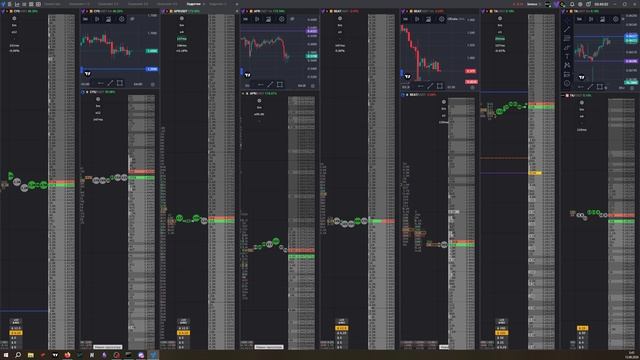The width and height of the screenshot is (640, 360).
Task: Select text tool in TA chart sidebar
Action: pos(567,56)
